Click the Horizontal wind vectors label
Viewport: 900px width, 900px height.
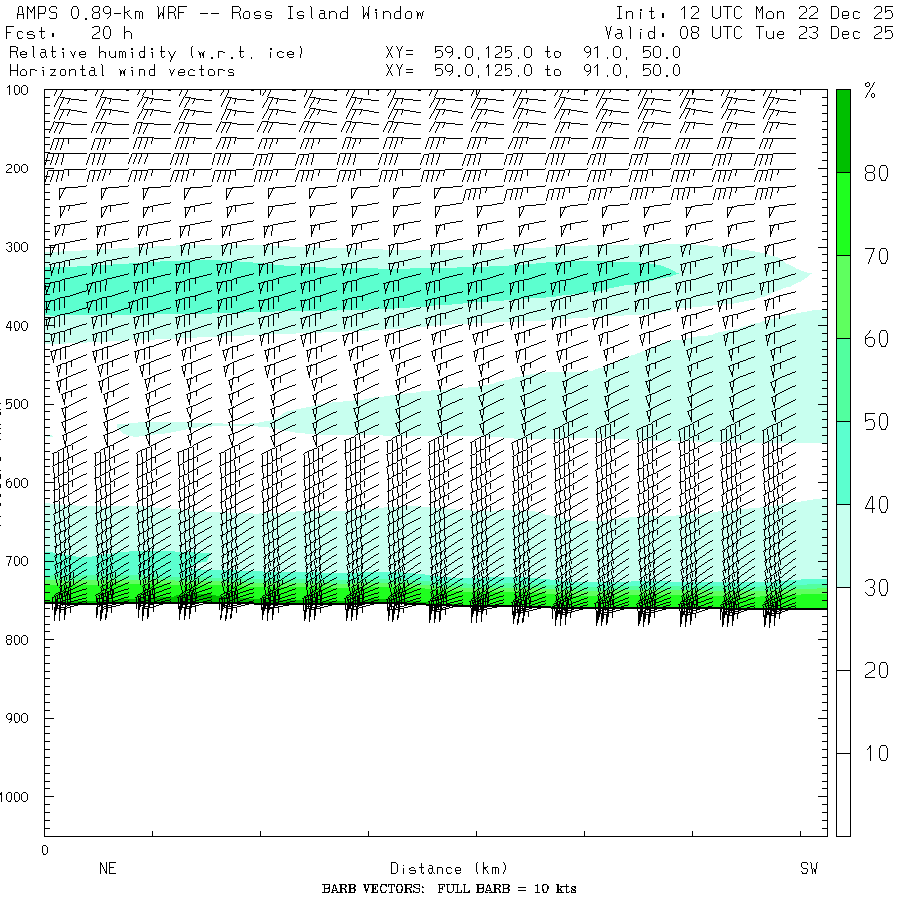point(122,71)
